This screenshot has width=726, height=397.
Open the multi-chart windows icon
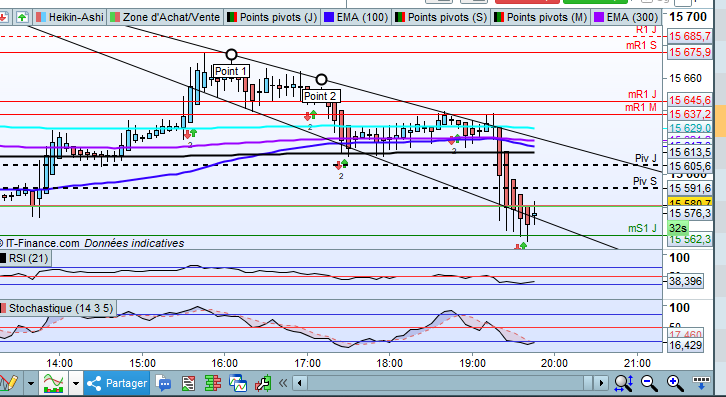[238, 383]
